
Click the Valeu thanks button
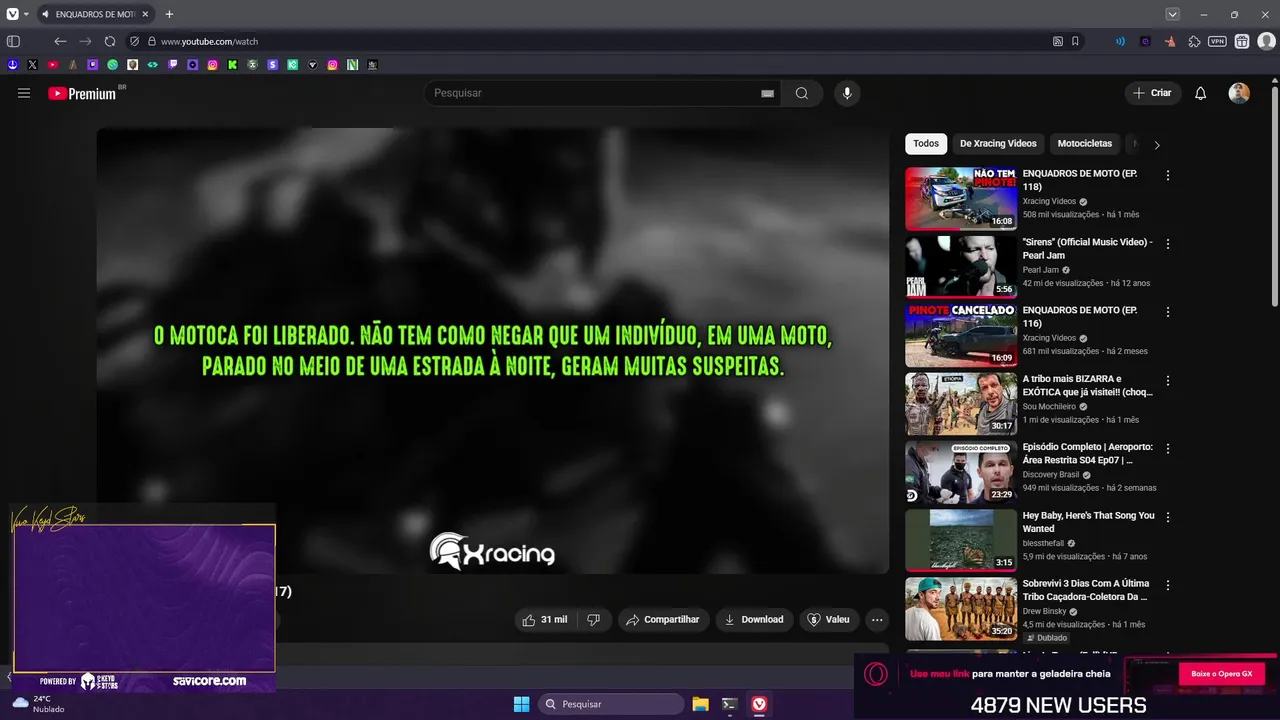pos(828,620)
